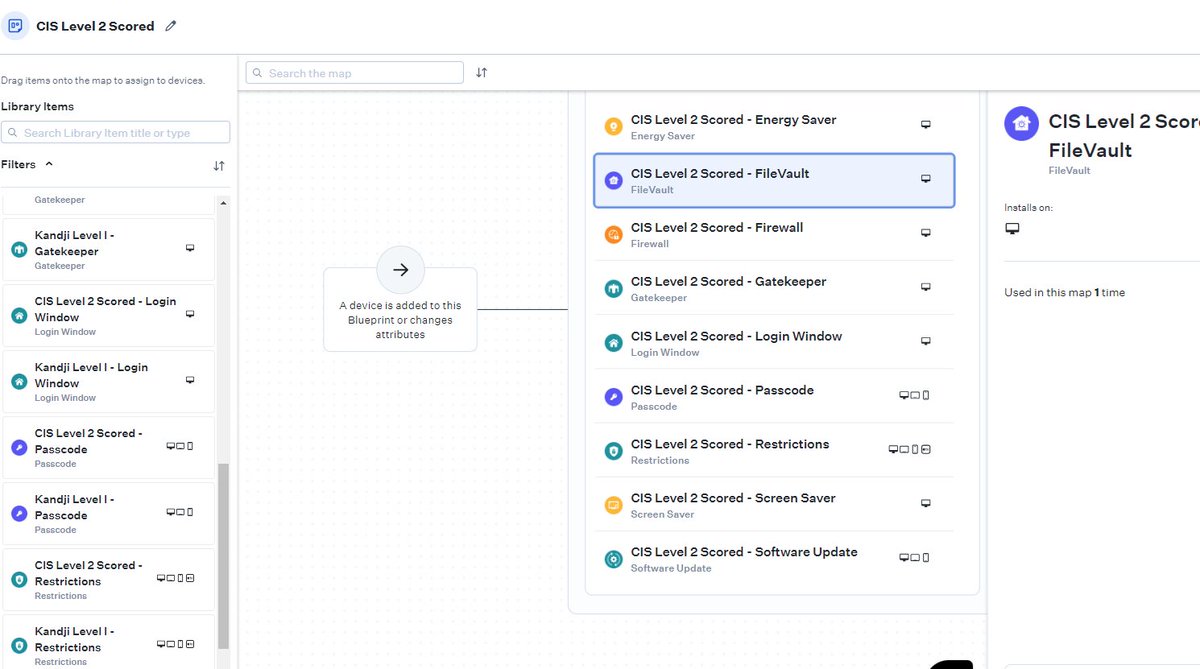
Task: Click library item CIS Level 2 Scored - Login Window
Action: (108, 315)
